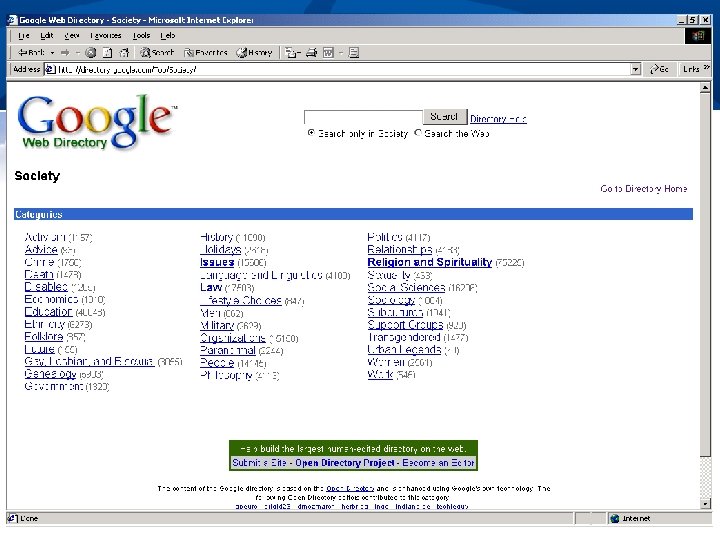Image resolution: width=720 pixels, height=540 pixels.
Task: Stop page loading with the Stop icon
Action: [x=91, y=53]
